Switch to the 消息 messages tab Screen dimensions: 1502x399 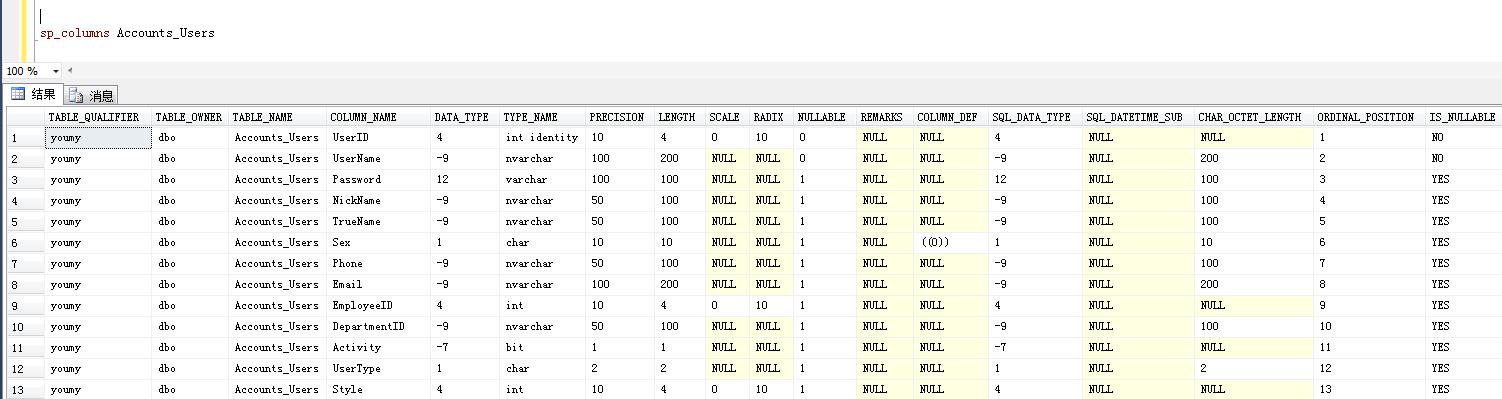(92, 96)
